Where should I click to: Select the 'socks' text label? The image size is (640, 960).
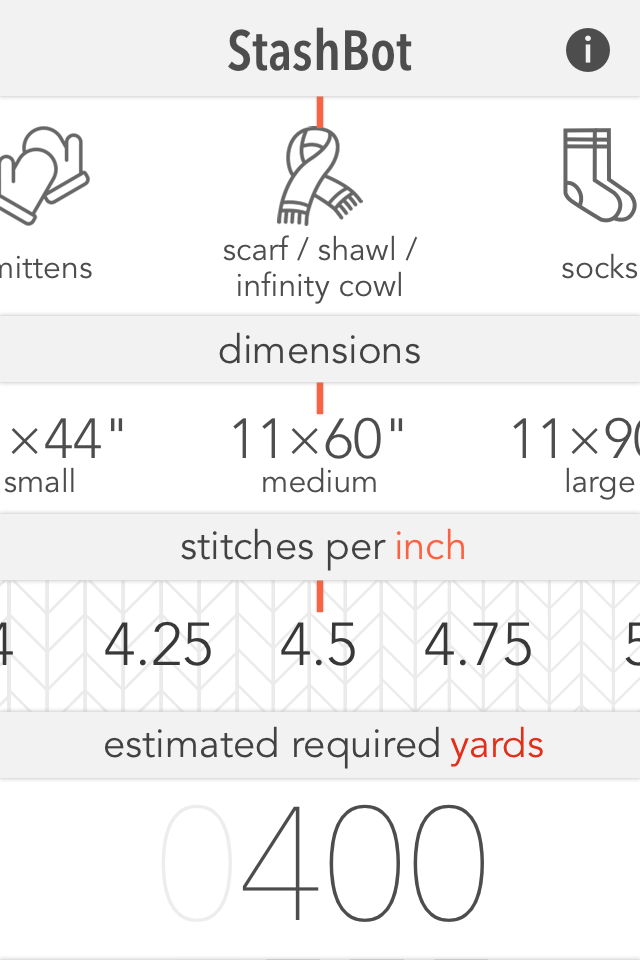click(x=599, y=268)
